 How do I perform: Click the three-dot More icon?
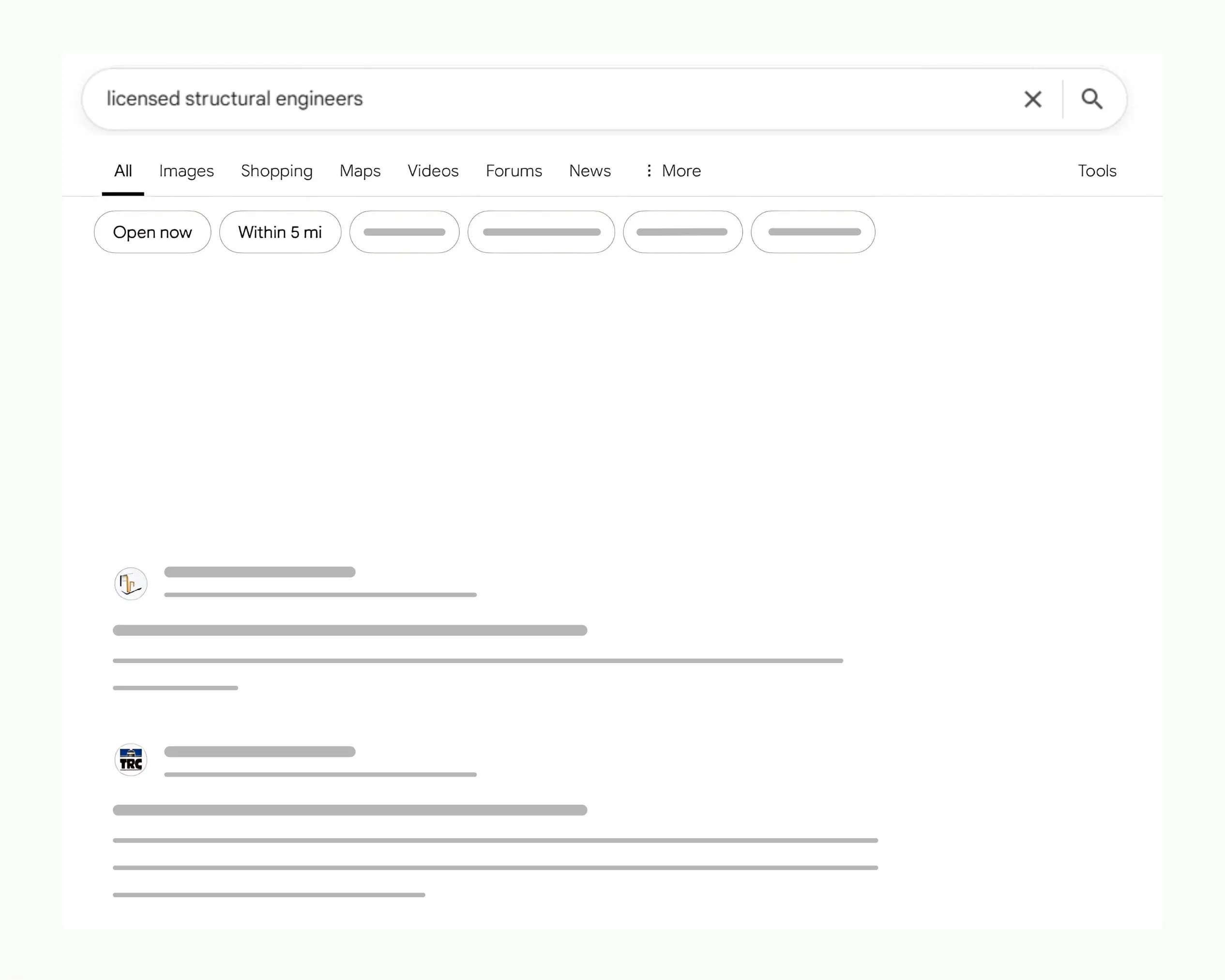649,170
